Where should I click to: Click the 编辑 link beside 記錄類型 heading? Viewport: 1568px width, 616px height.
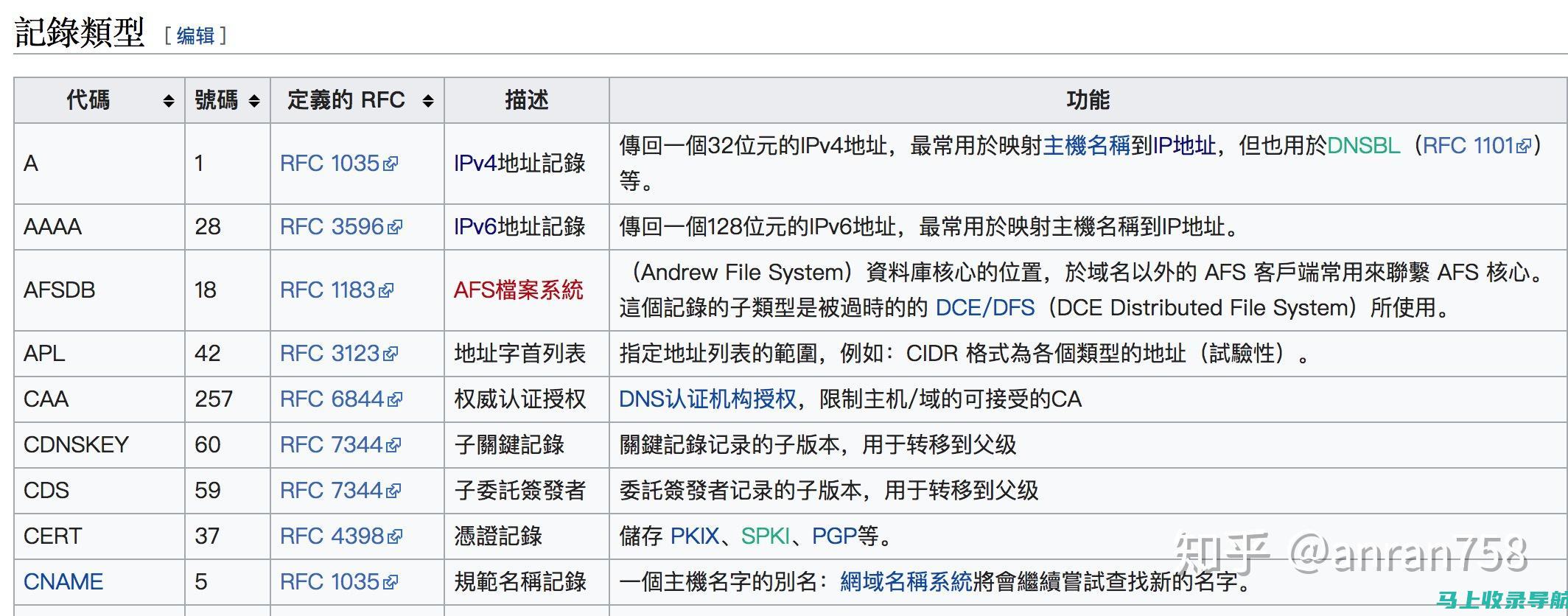pos(195,35)
